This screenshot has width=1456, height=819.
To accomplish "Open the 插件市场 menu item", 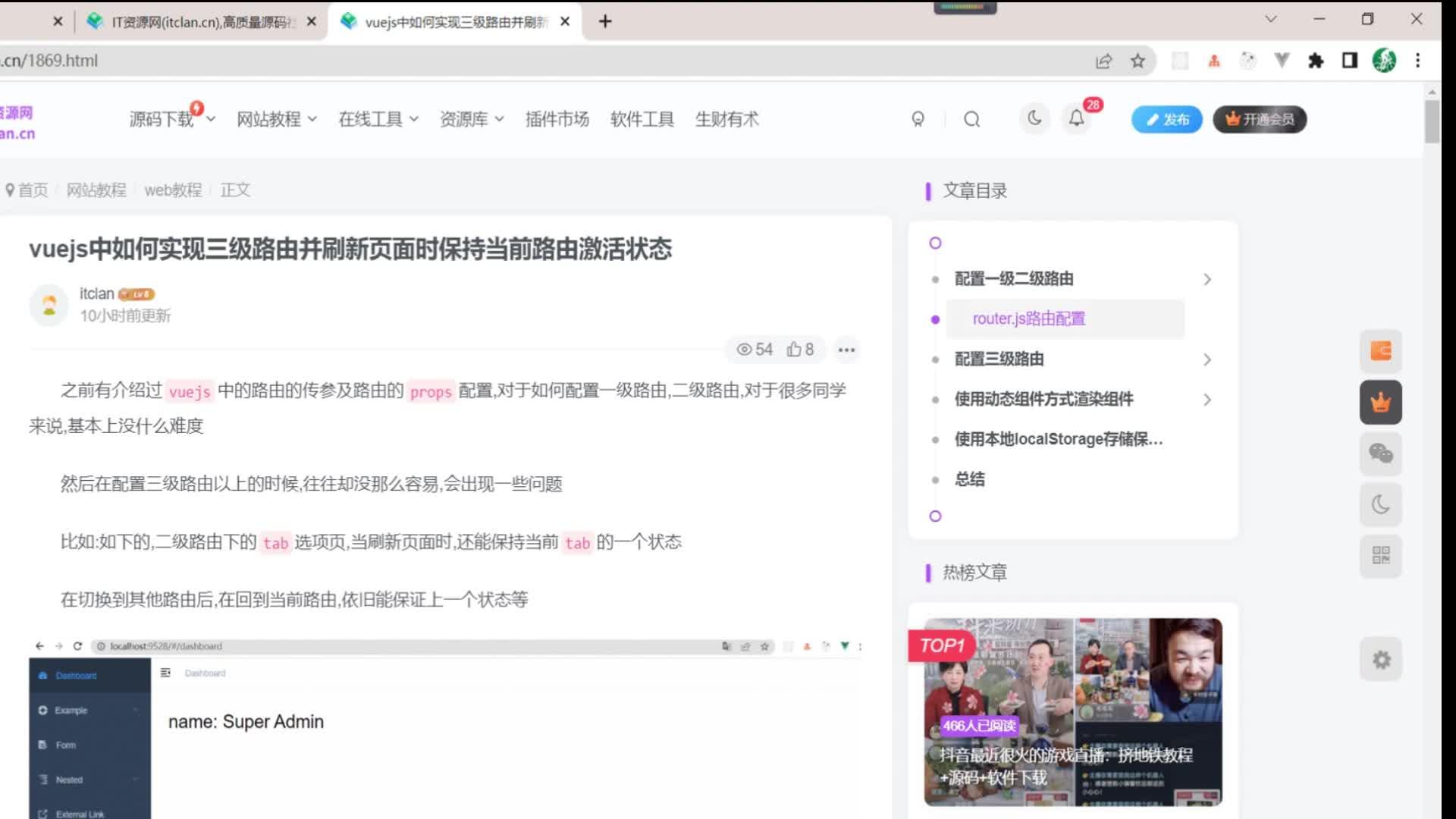I will (557, 119).
